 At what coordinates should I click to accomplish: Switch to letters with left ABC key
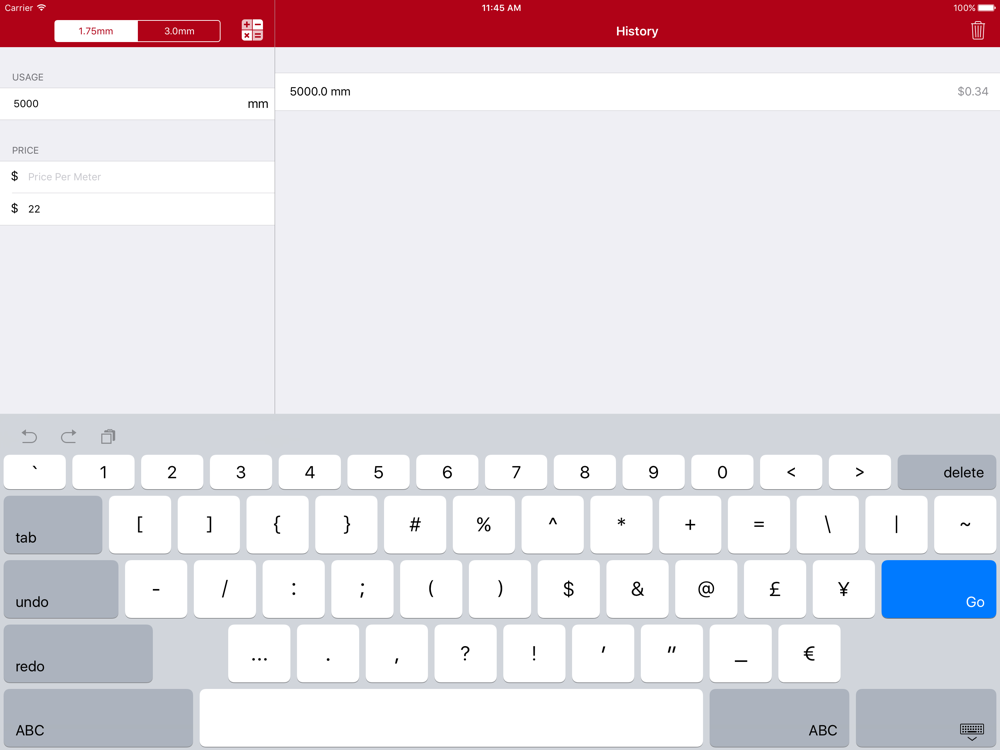[x=98, y=718]
